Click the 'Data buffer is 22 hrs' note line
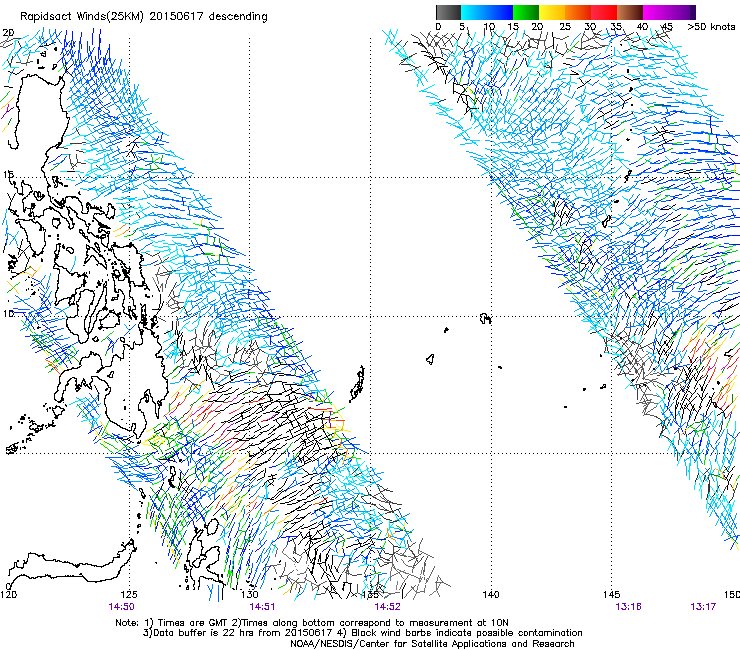740x650 pixels. (362, 633)
